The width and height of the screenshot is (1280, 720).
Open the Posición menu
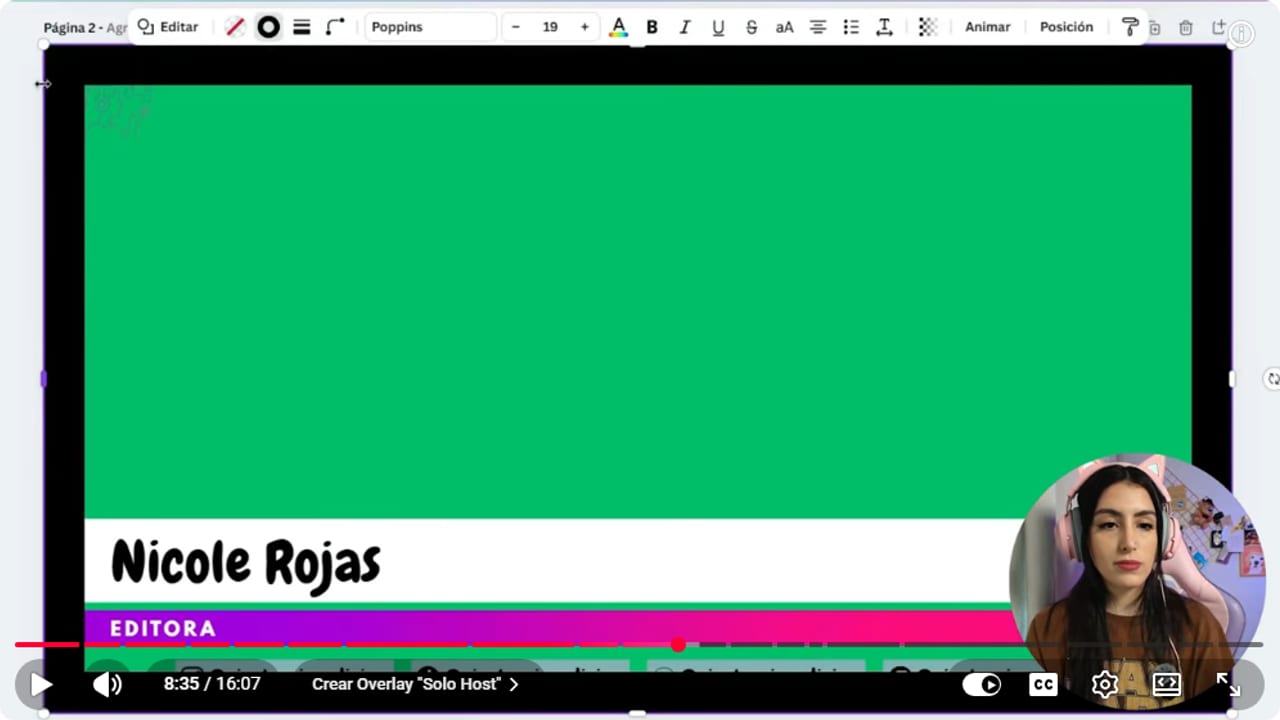[1066, 27]
